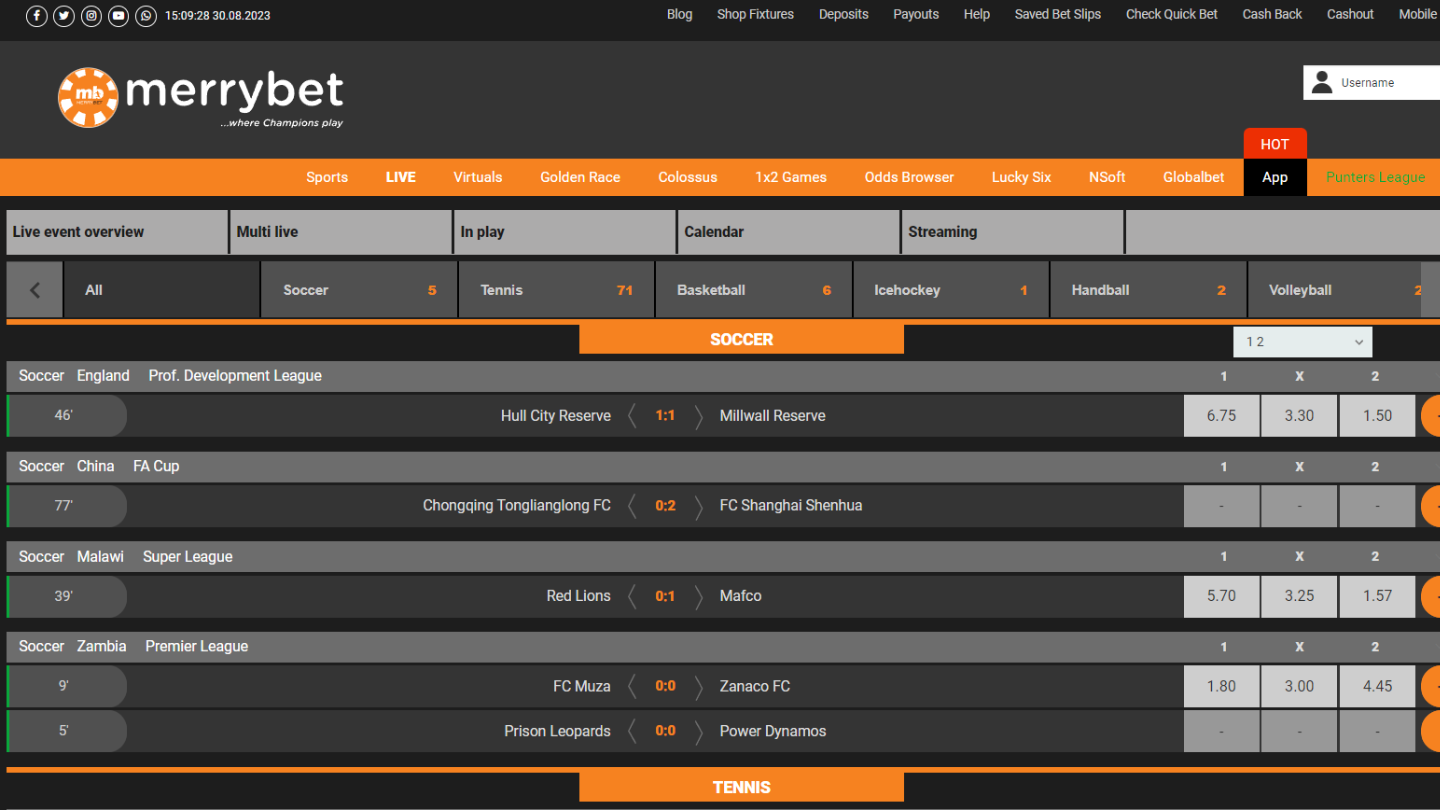Open the YouTube social icon

click(x=118, y=15)
